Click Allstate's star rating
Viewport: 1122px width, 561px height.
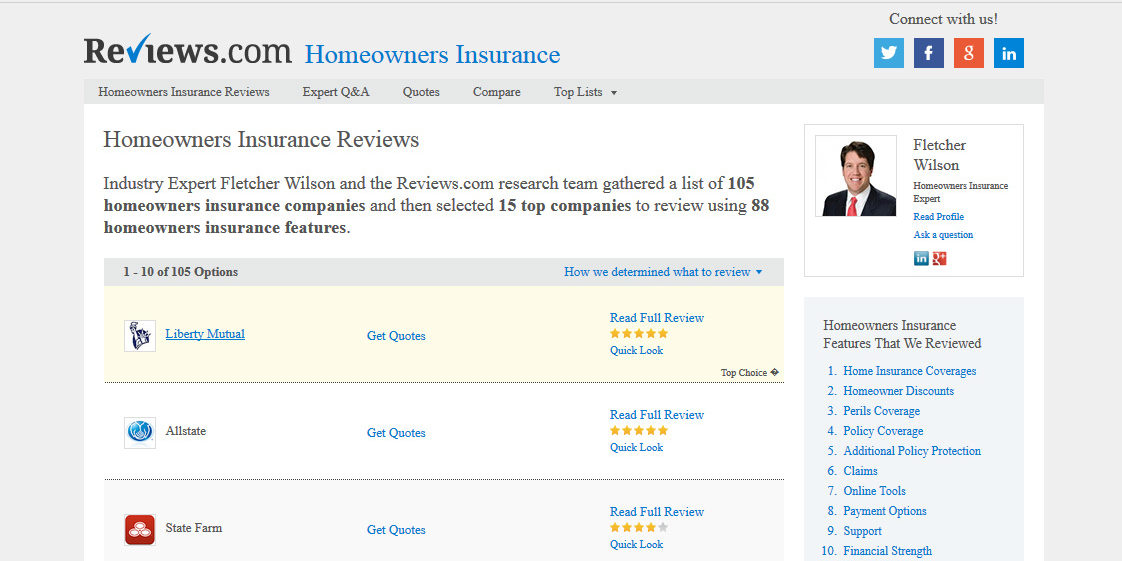coord(638,431)
